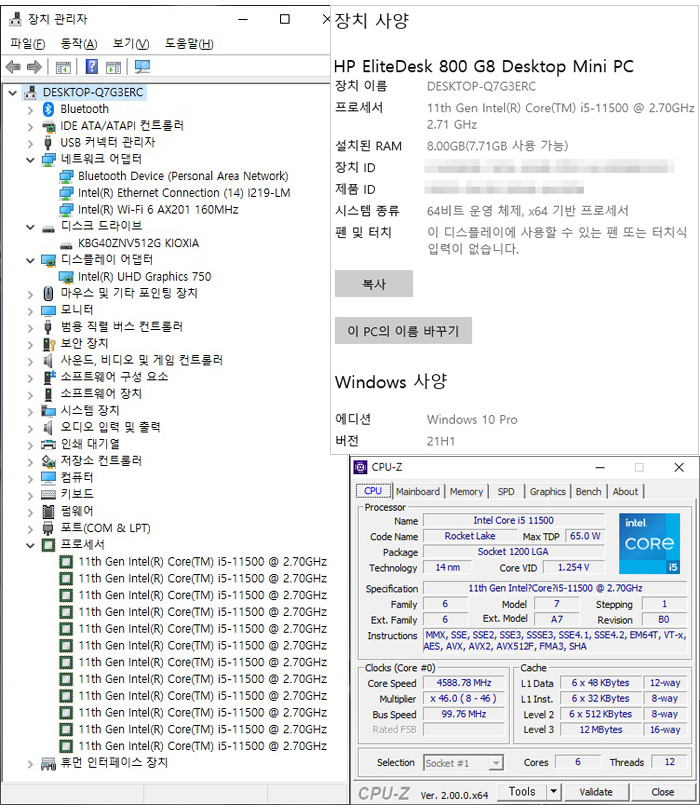Click the Threads value 12 in CPU-Z

pyautogui.click(x=670, y=762)
